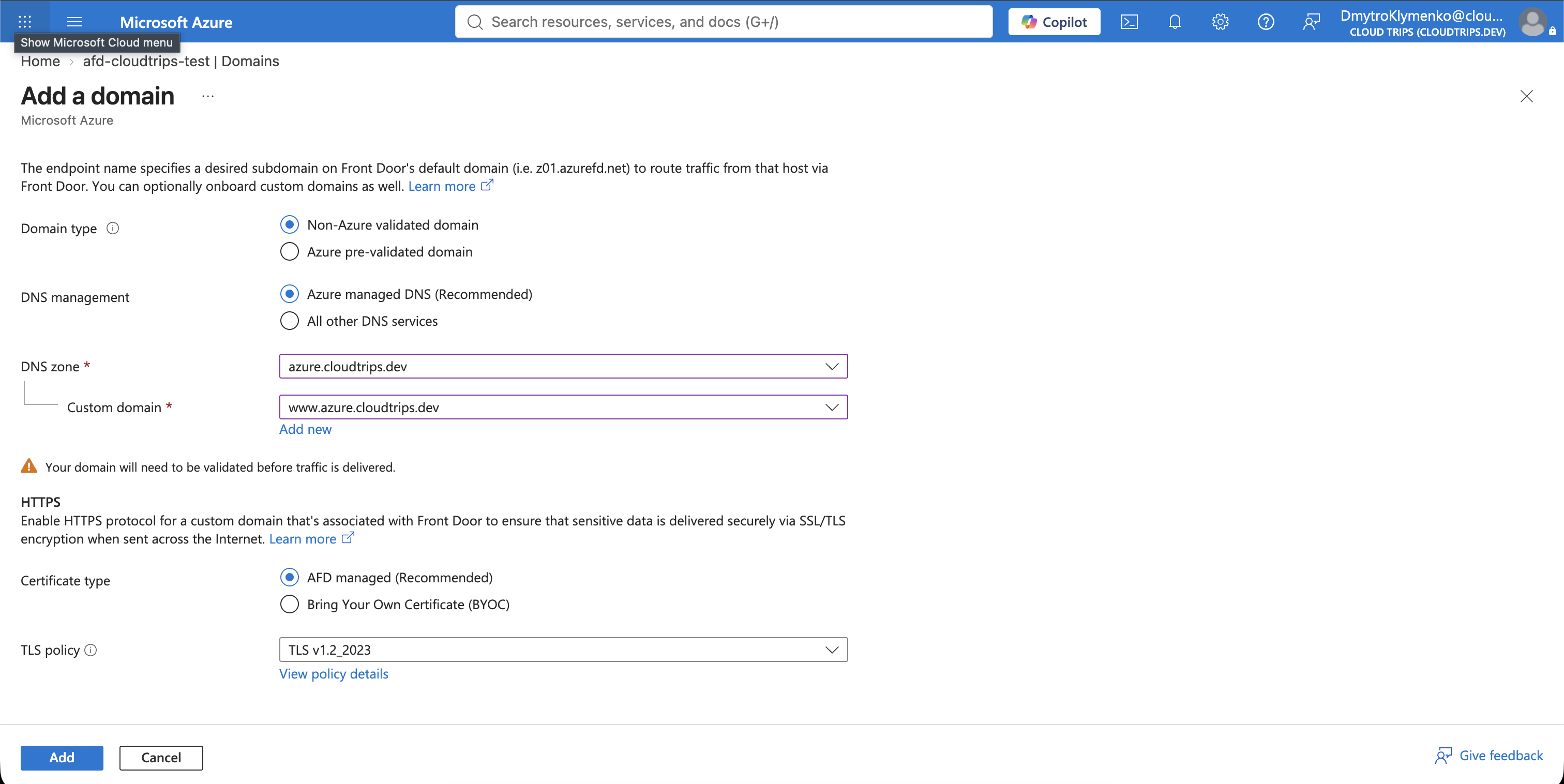1564x784 pixels.
Task: Click the user account avatar
Action: (x=1532, y=22)
